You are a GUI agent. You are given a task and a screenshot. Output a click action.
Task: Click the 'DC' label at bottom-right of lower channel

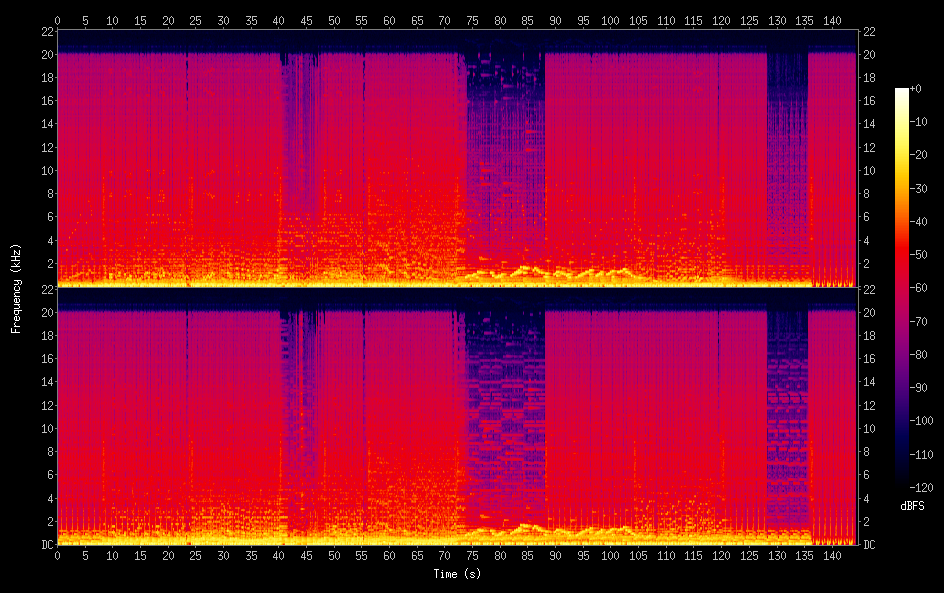pyautogui.click(x=870, y=544)
